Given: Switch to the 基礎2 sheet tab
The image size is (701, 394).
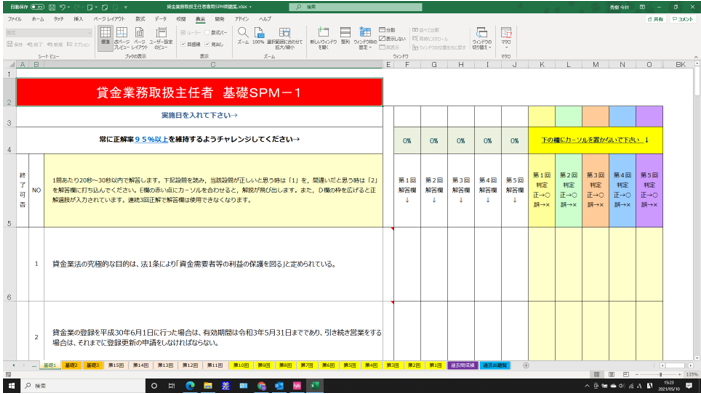Looking at the screenshot, I should tap(71, 365).
